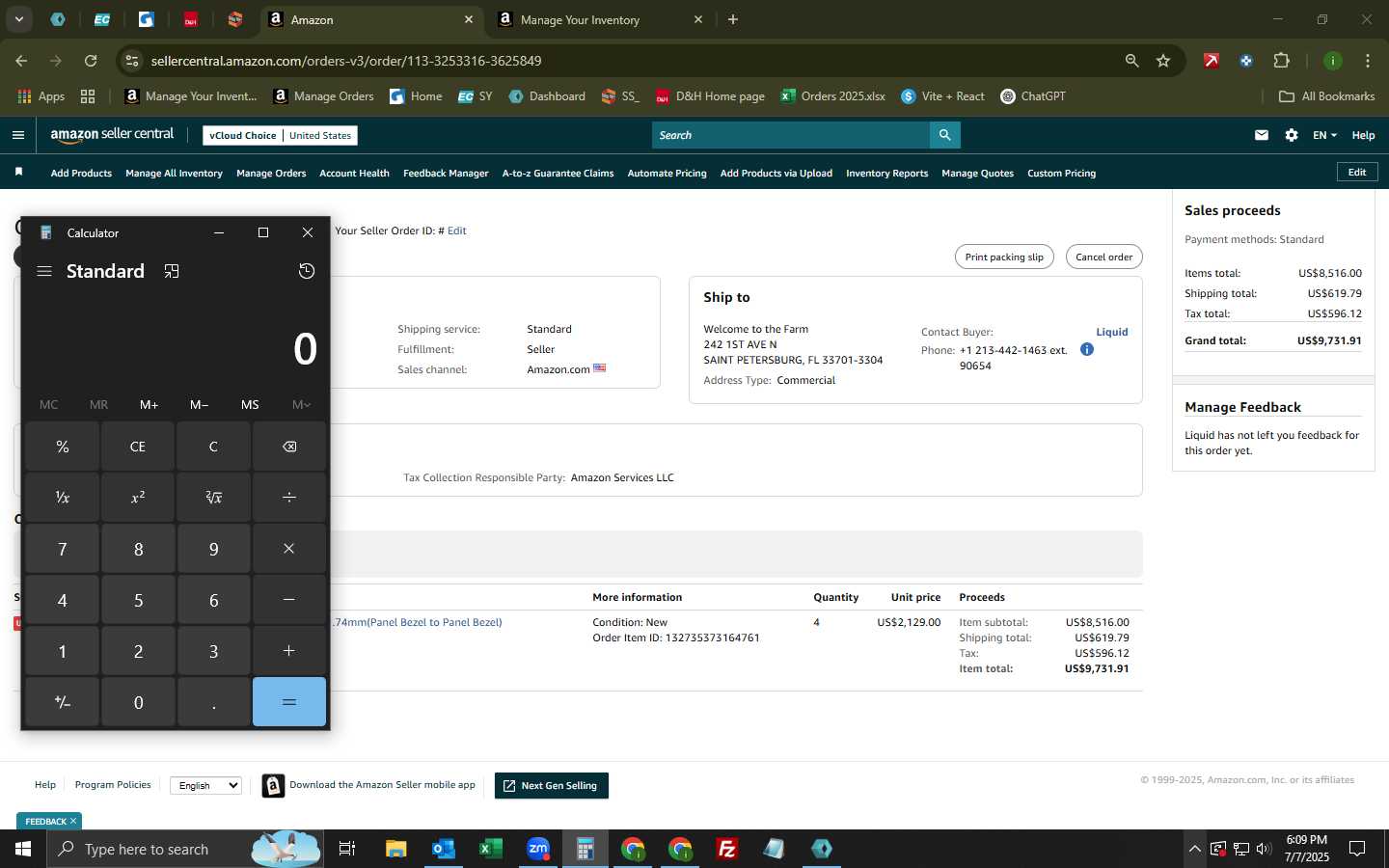Open Calculator navigation hamburger menu

click(x=44, y=272)
